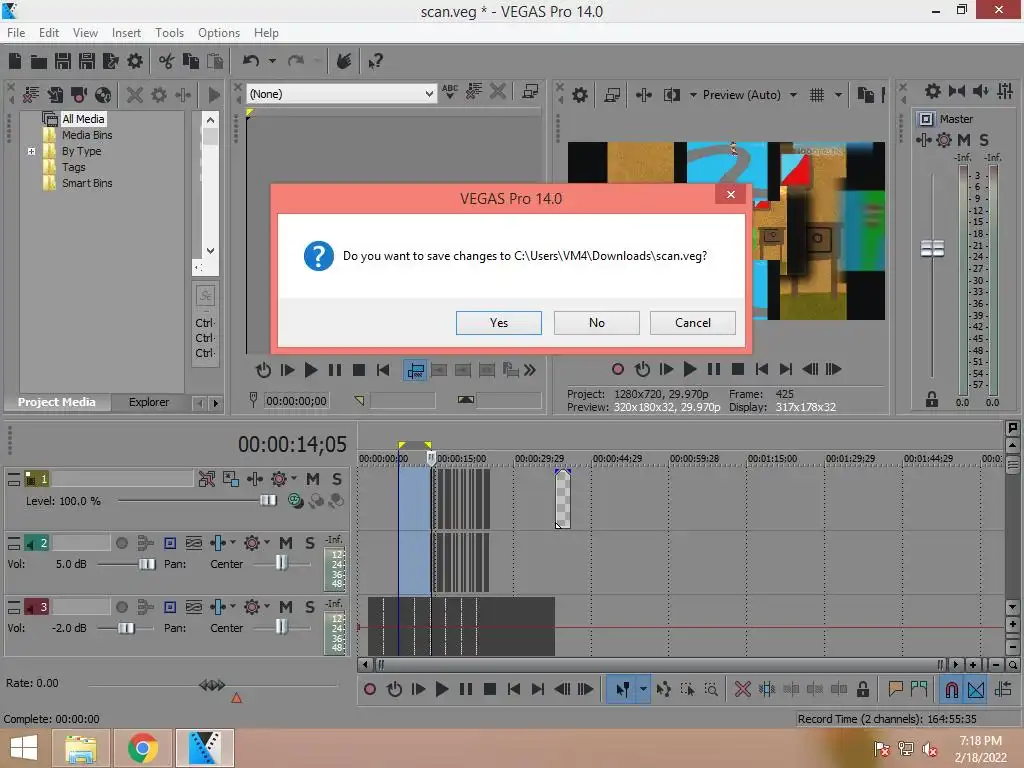1024x768 pixels.
Task: Switch to the Project Media tab
Action: click(56, 402)
